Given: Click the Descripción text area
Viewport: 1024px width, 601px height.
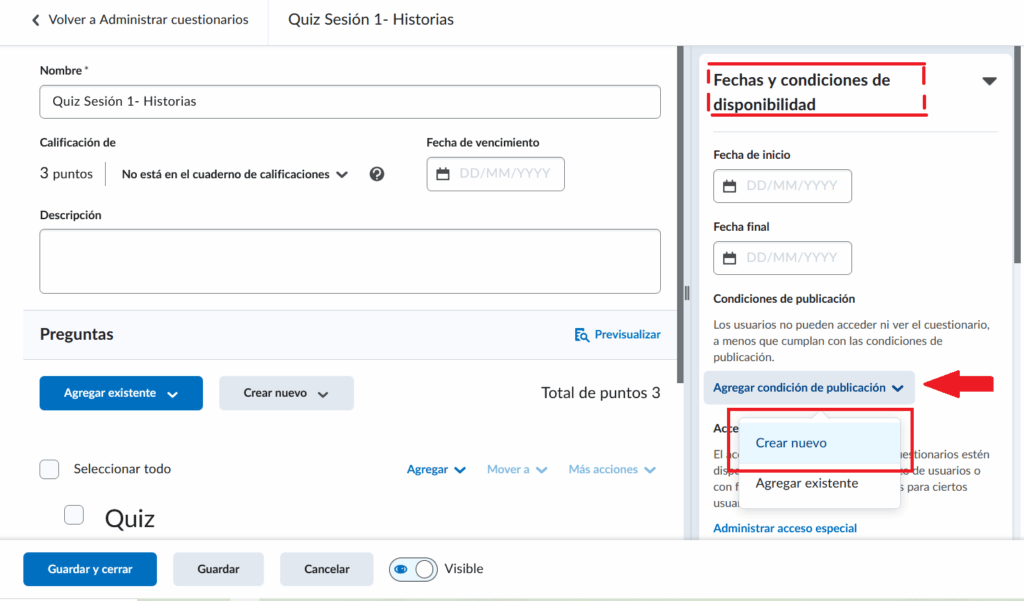Looking at the screenshot, I should pyautogui.click(x=350, y=261).
